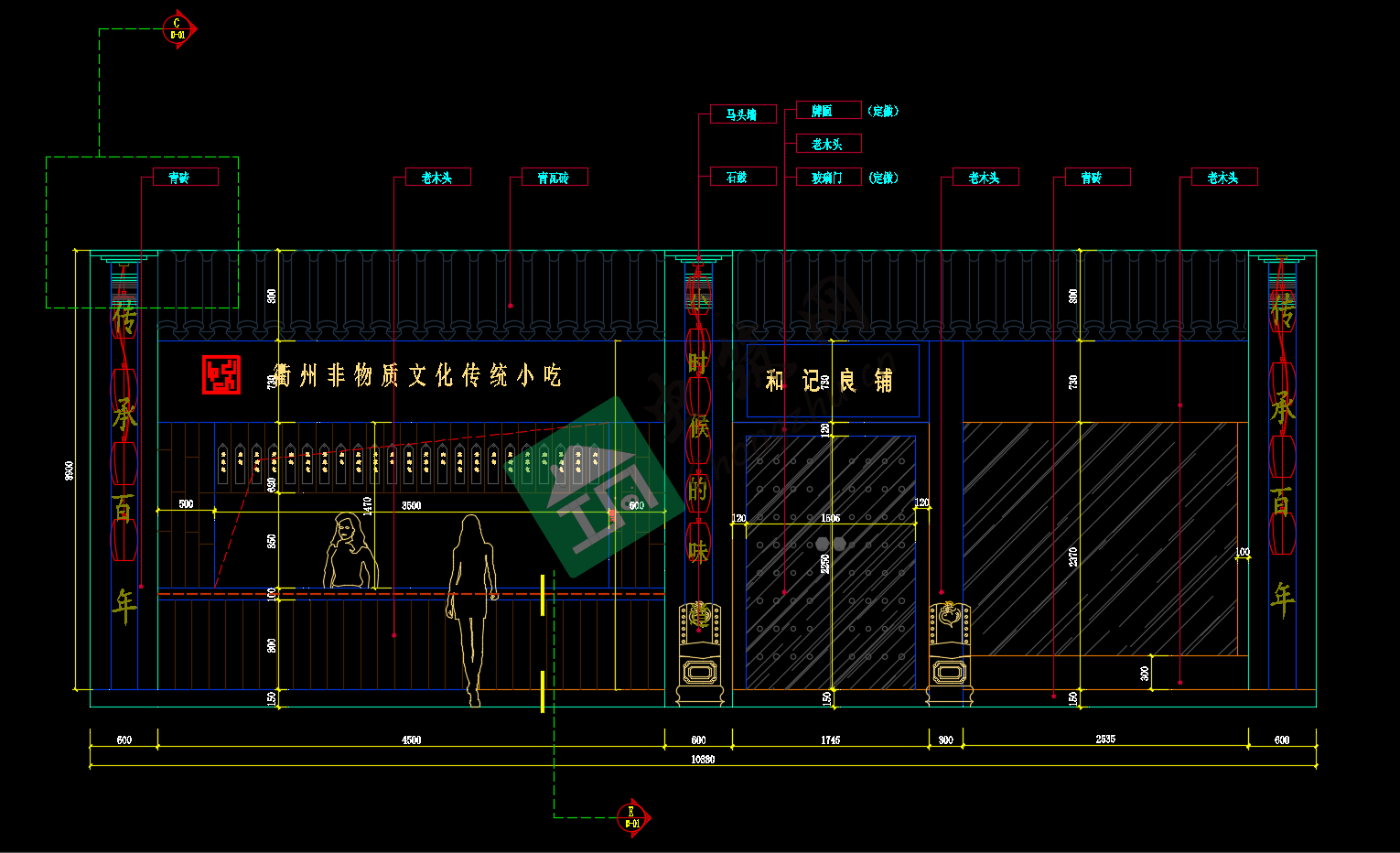Image resolution: width=1400 pixels, height=853 pixels.
Task: Click the section marker E at bottom
Action: tap(632, 817)
